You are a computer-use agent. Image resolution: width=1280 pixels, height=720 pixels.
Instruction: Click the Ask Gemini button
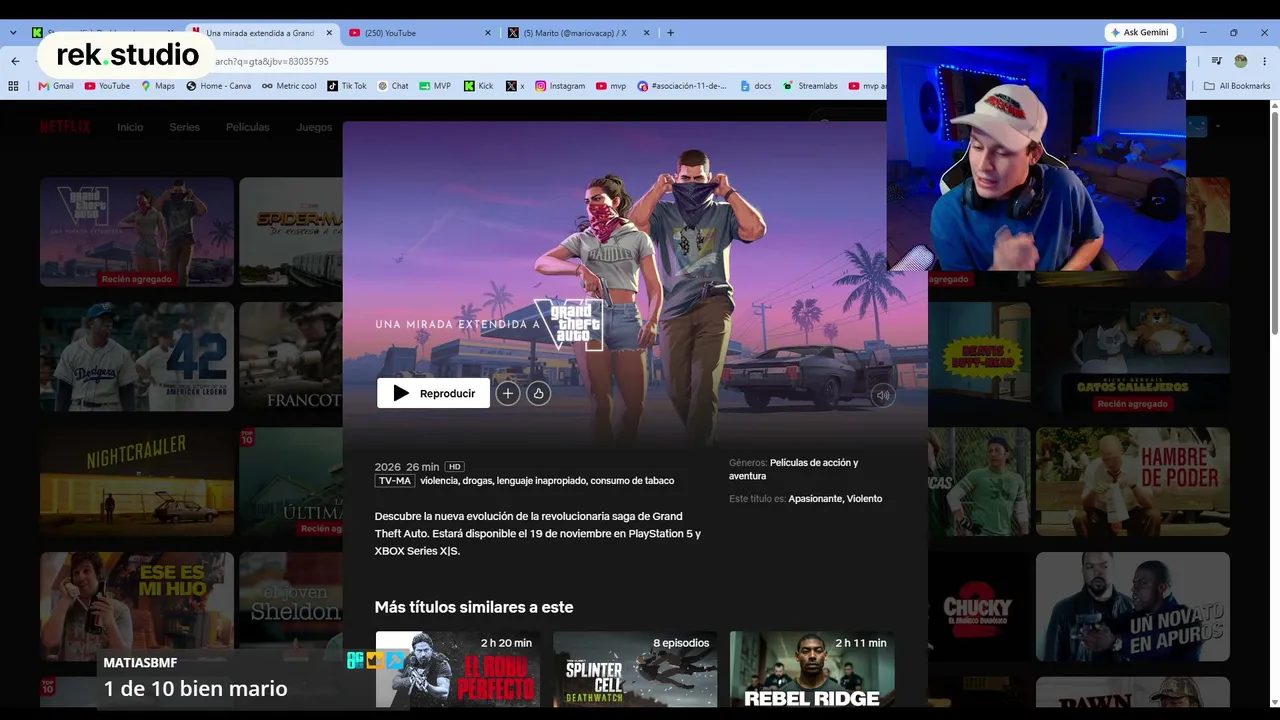(x=1139, y=32)
